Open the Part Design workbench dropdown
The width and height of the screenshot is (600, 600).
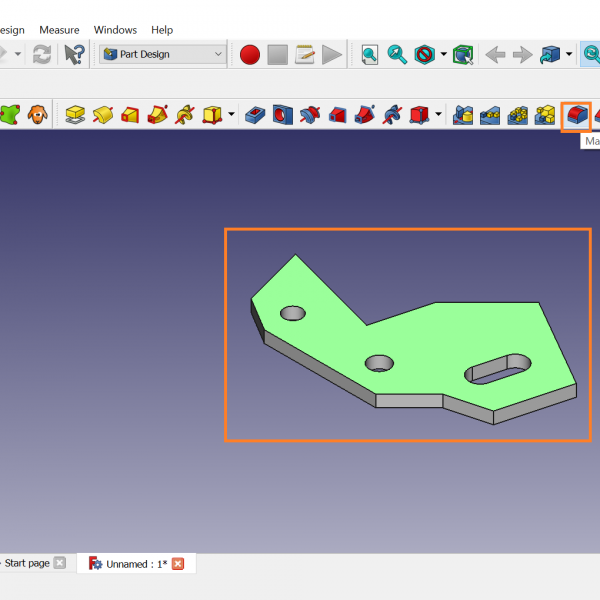164,55
